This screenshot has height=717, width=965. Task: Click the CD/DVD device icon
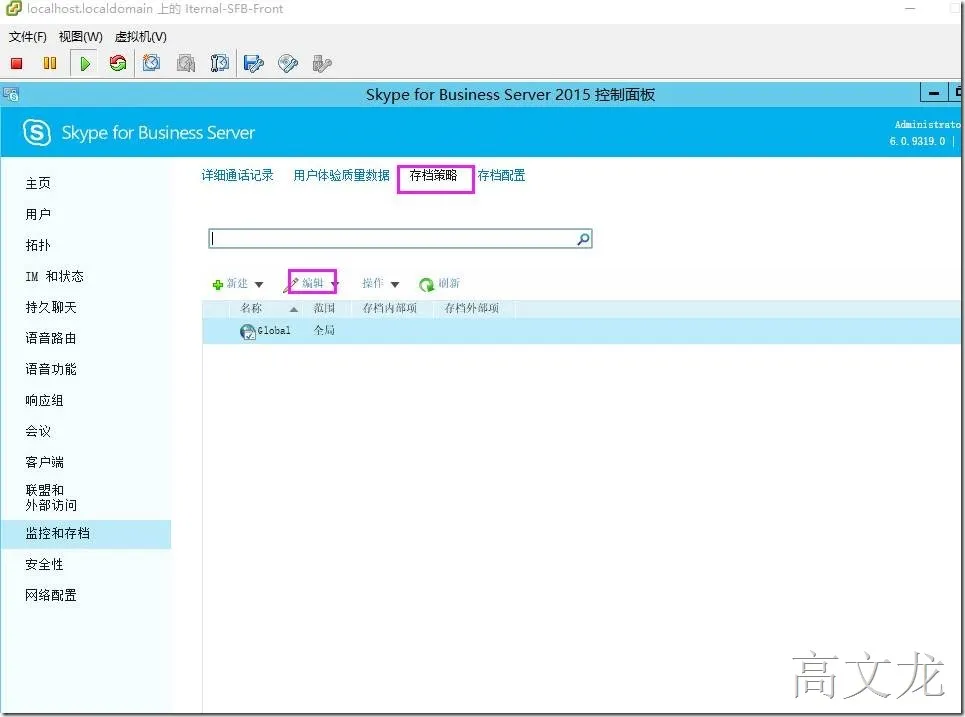click(288, 63)
